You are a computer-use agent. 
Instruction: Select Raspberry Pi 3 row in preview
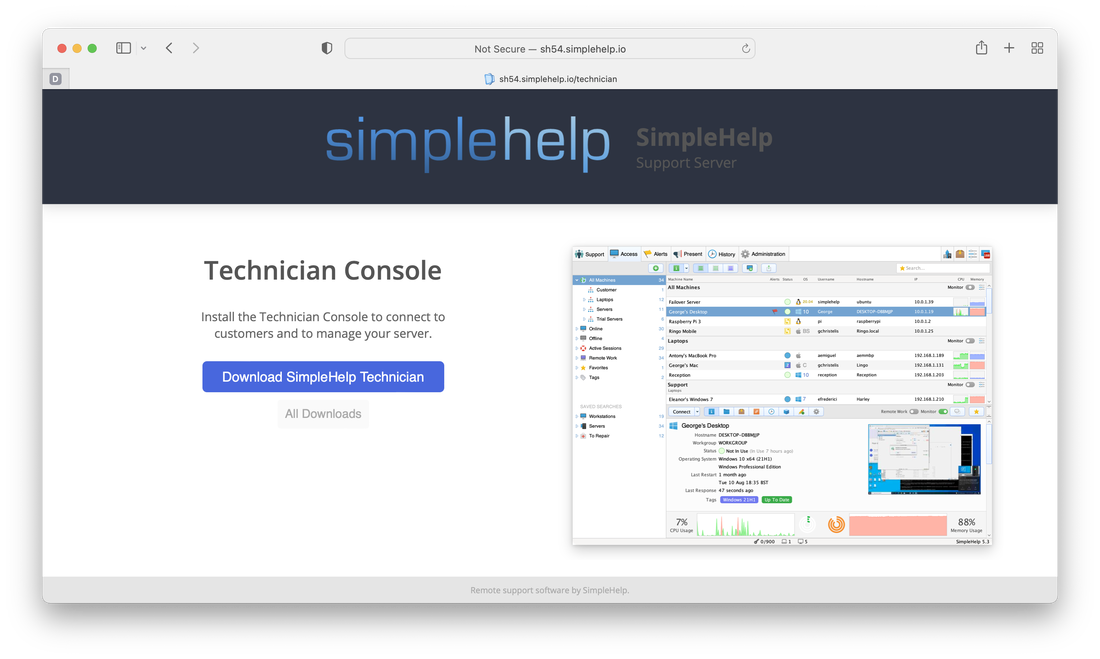826,321
